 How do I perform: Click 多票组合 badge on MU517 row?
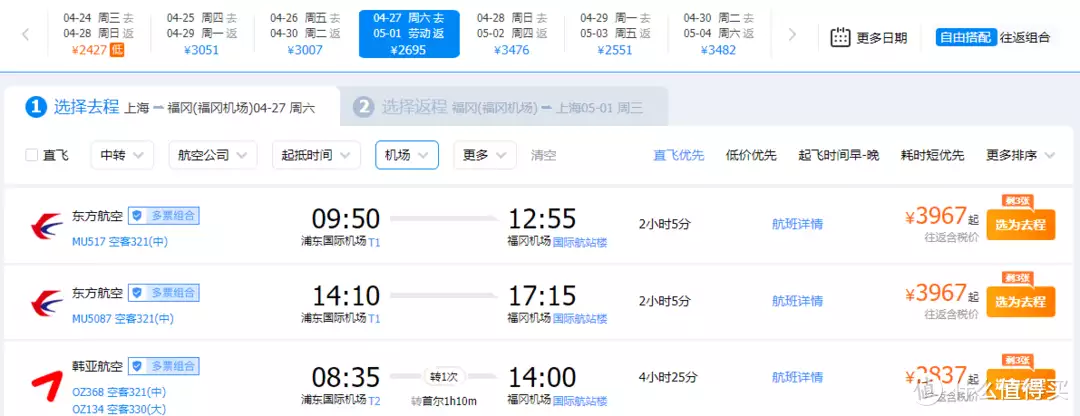coord(164,216)
